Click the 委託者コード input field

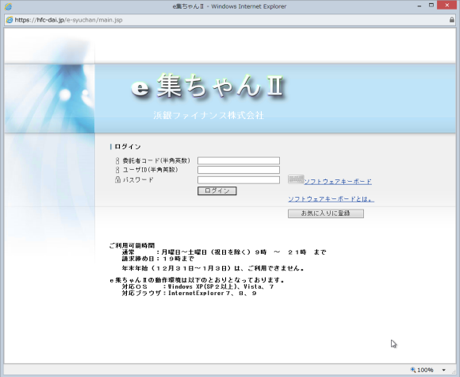pyautogui.click(x=238, y=161)
